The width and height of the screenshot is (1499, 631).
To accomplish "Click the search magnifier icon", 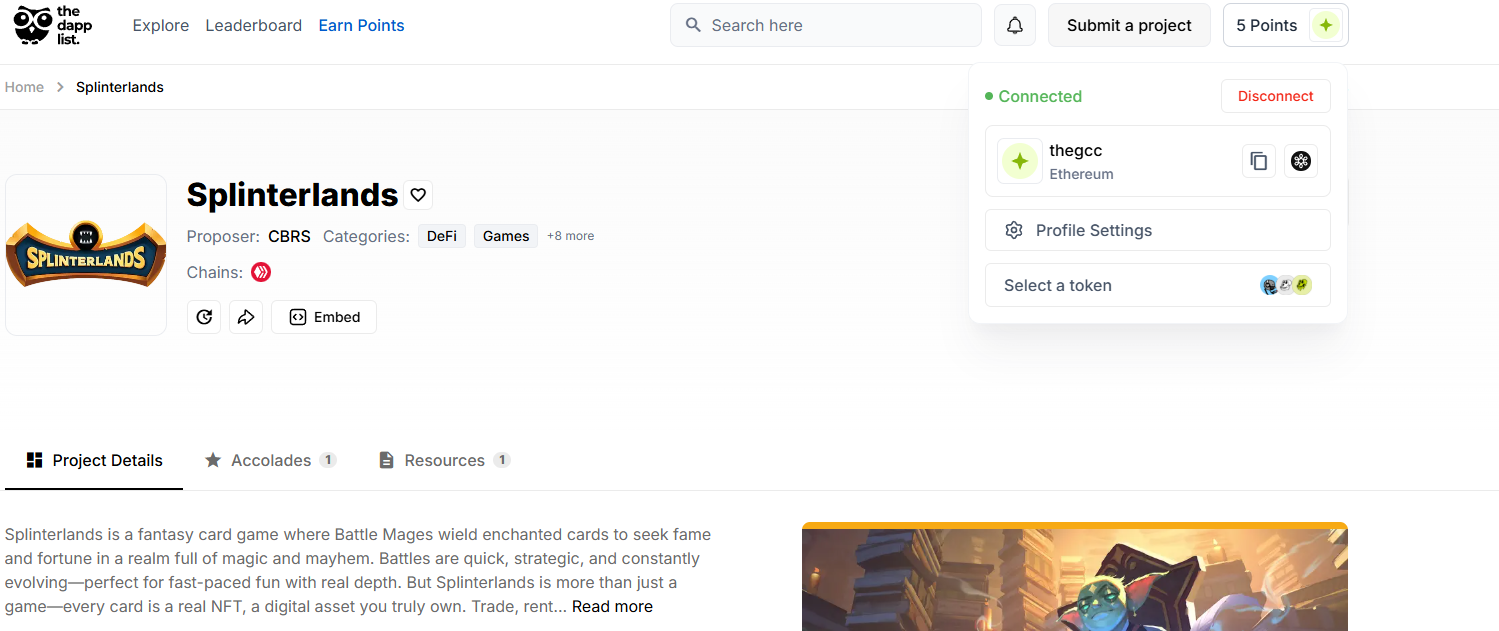I will pos(693,25).
